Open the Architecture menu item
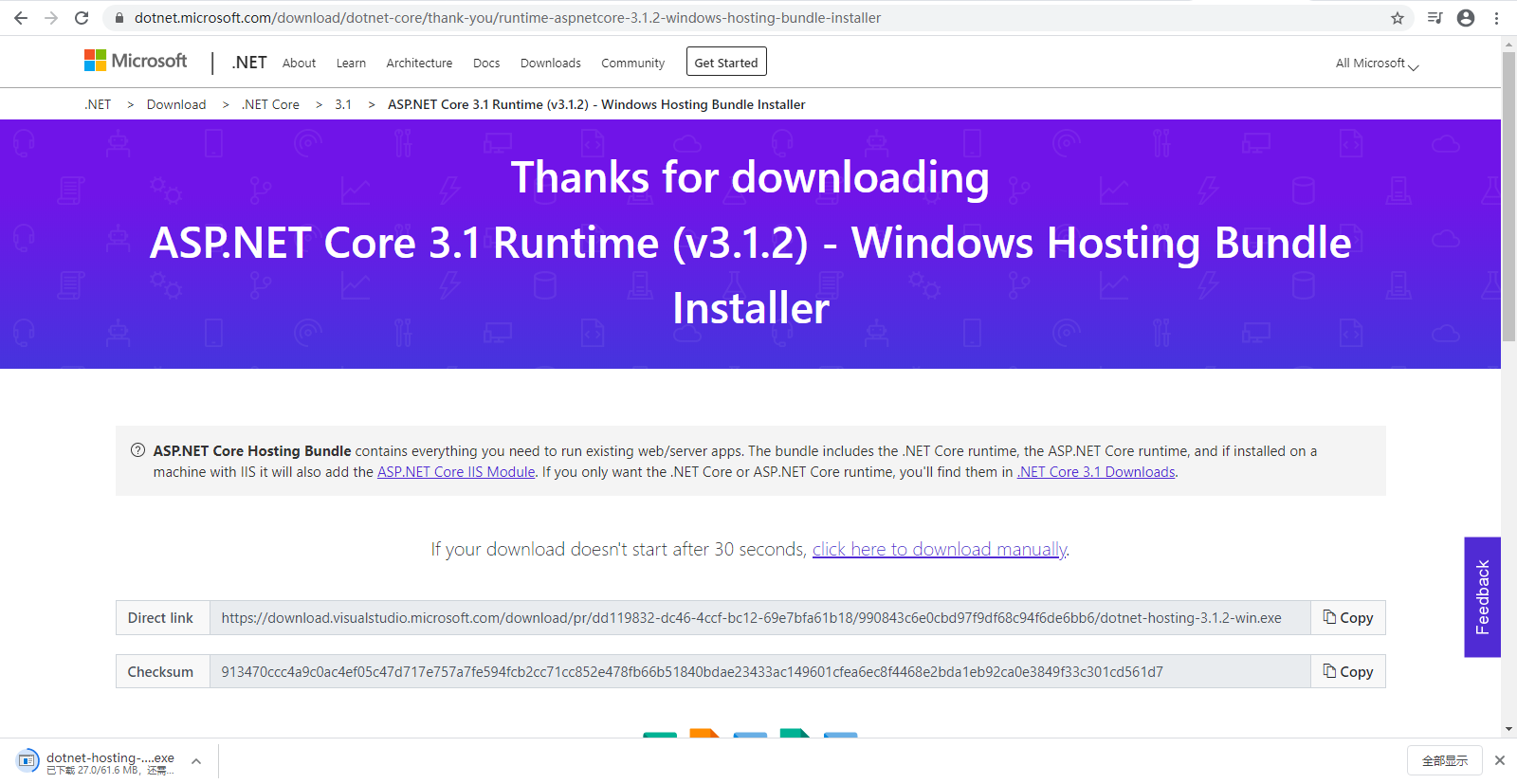 click(x=419, y=63)
